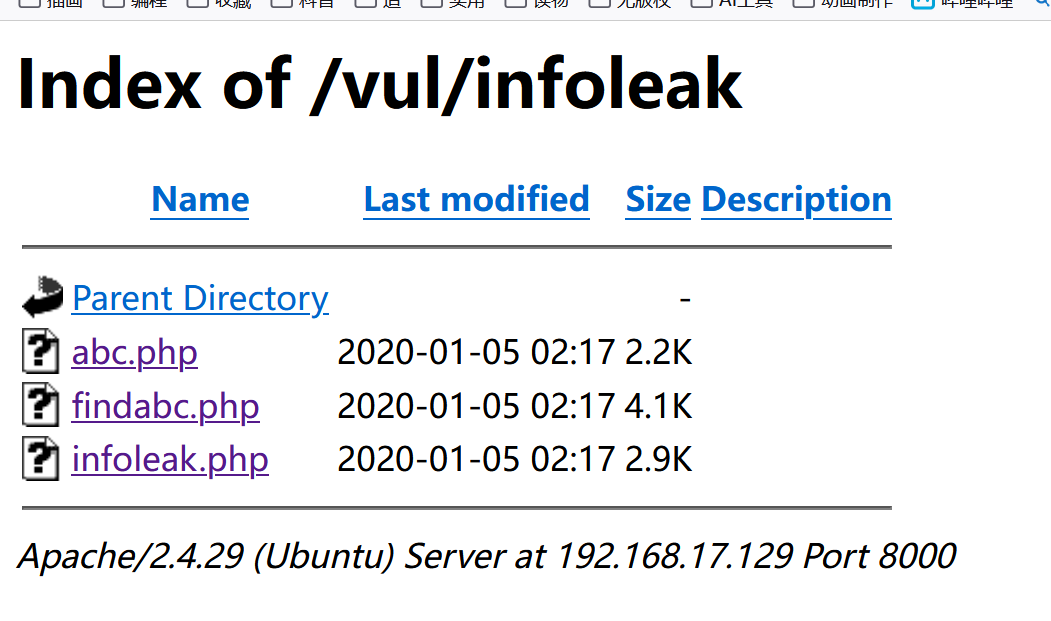Open the abc.php file link
Viewport: 1051px width, 621px height.
click(135, 352)
